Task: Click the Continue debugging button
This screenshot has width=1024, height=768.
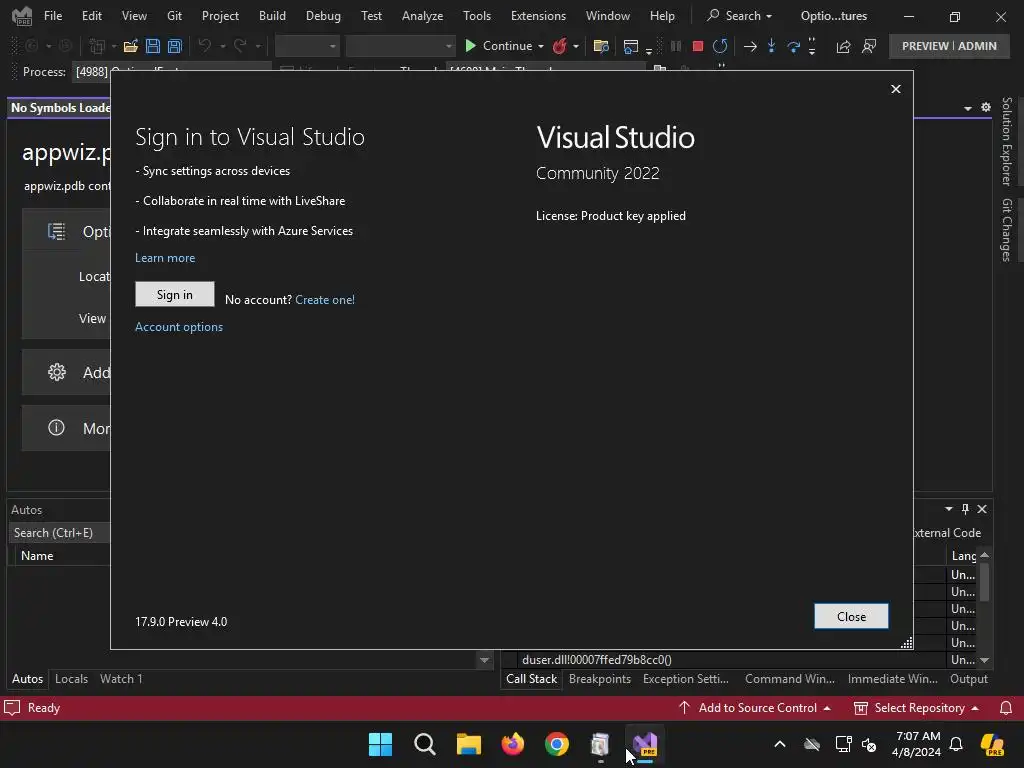Action: pyautogui.click(x=500, y=46)
